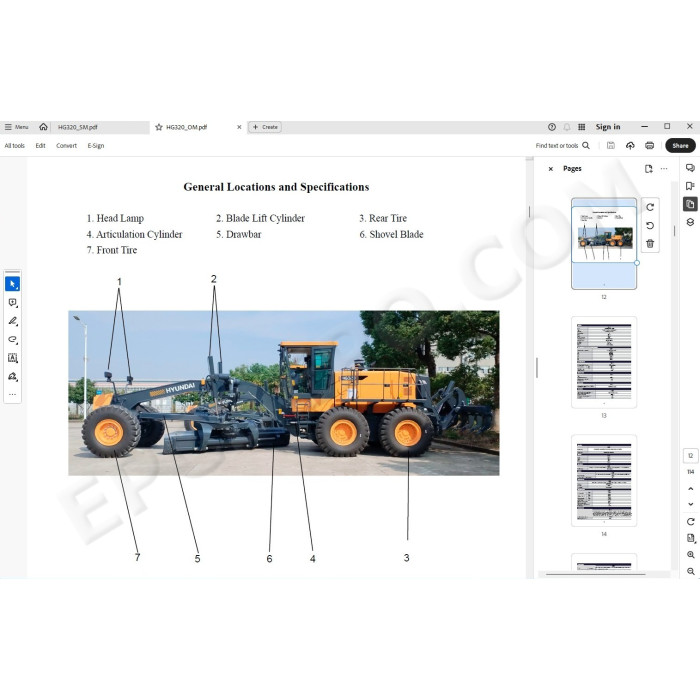Delete page 12 with trash icon
The image size is (700, 700).
[650, 244]
